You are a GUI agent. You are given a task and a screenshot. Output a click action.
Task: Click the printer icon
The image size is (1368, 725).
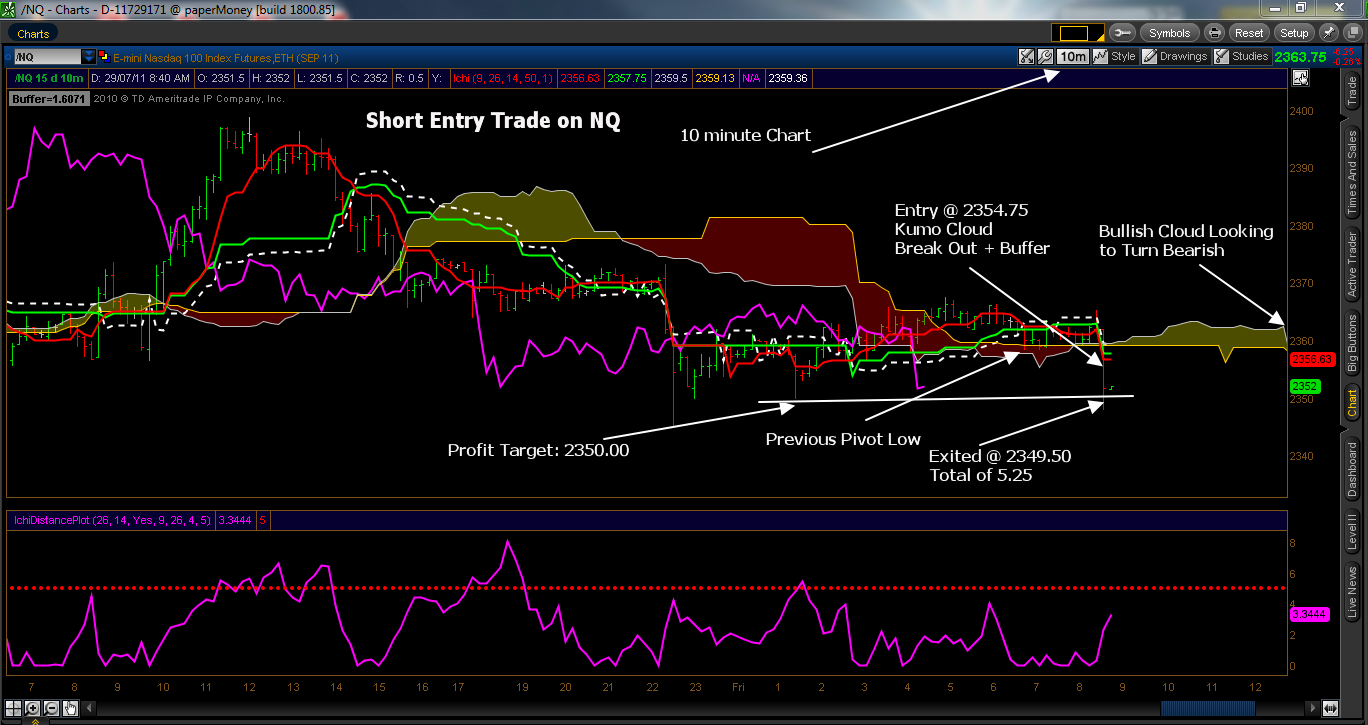pyautogui.click(x=1216, y=33)
